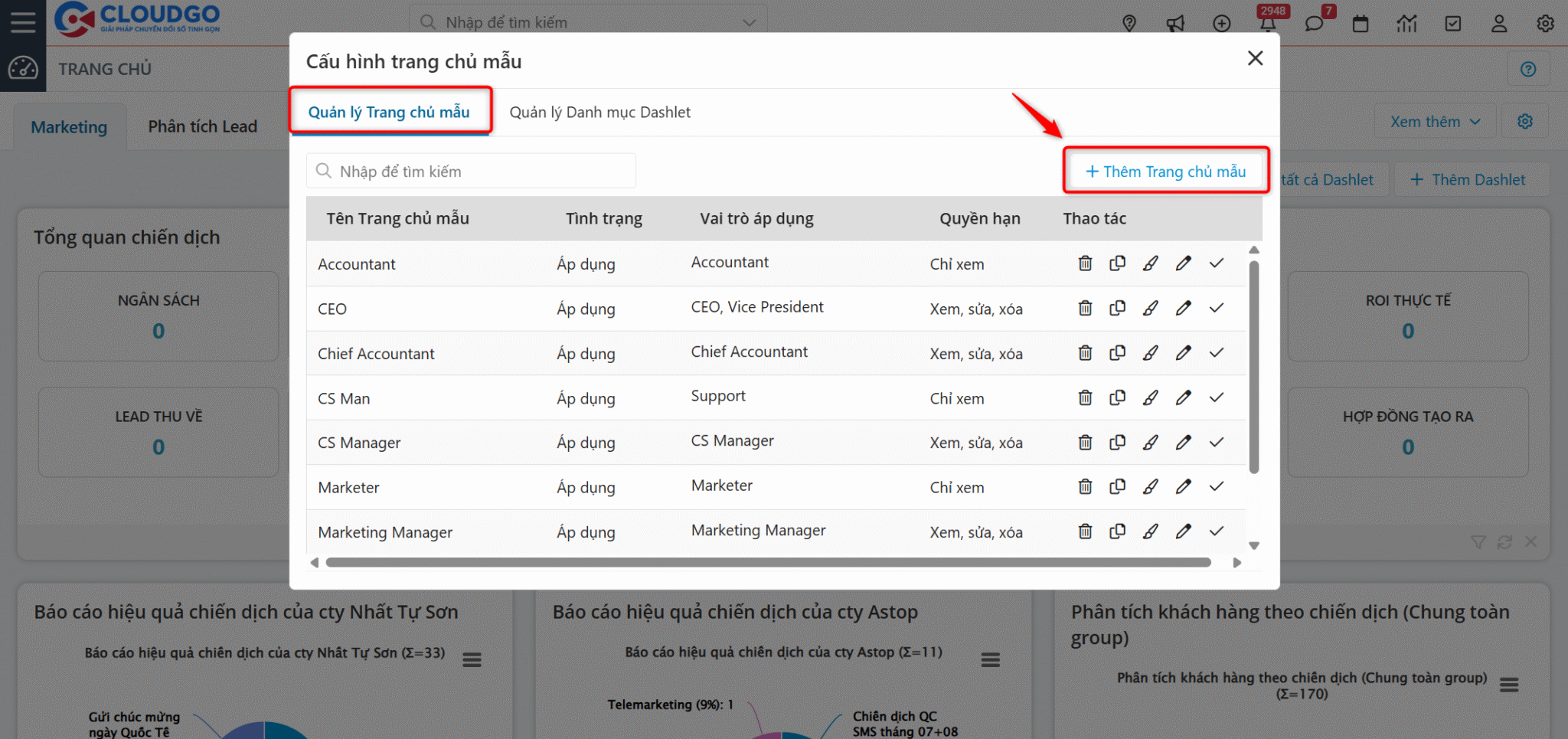Viewport: 1568px width, 739px height.
Task: Expand the global search dropdown arrow
Action: 750,23
